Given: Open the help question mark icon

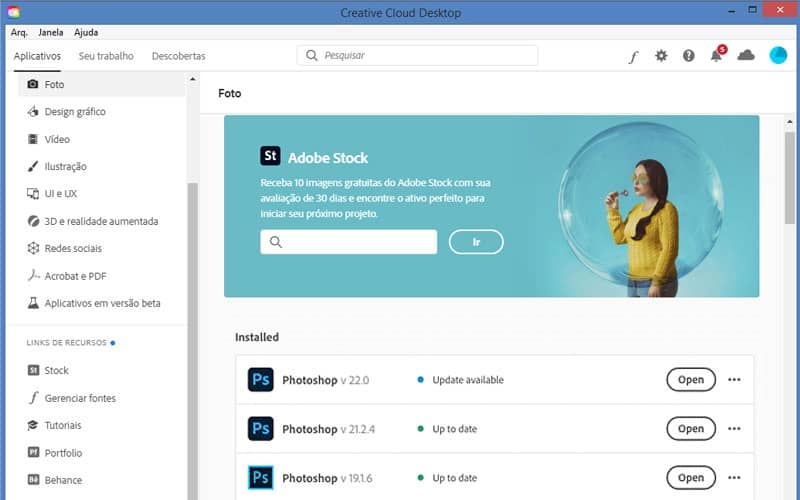Looking at the screenshot, I should tap(689, 56).
